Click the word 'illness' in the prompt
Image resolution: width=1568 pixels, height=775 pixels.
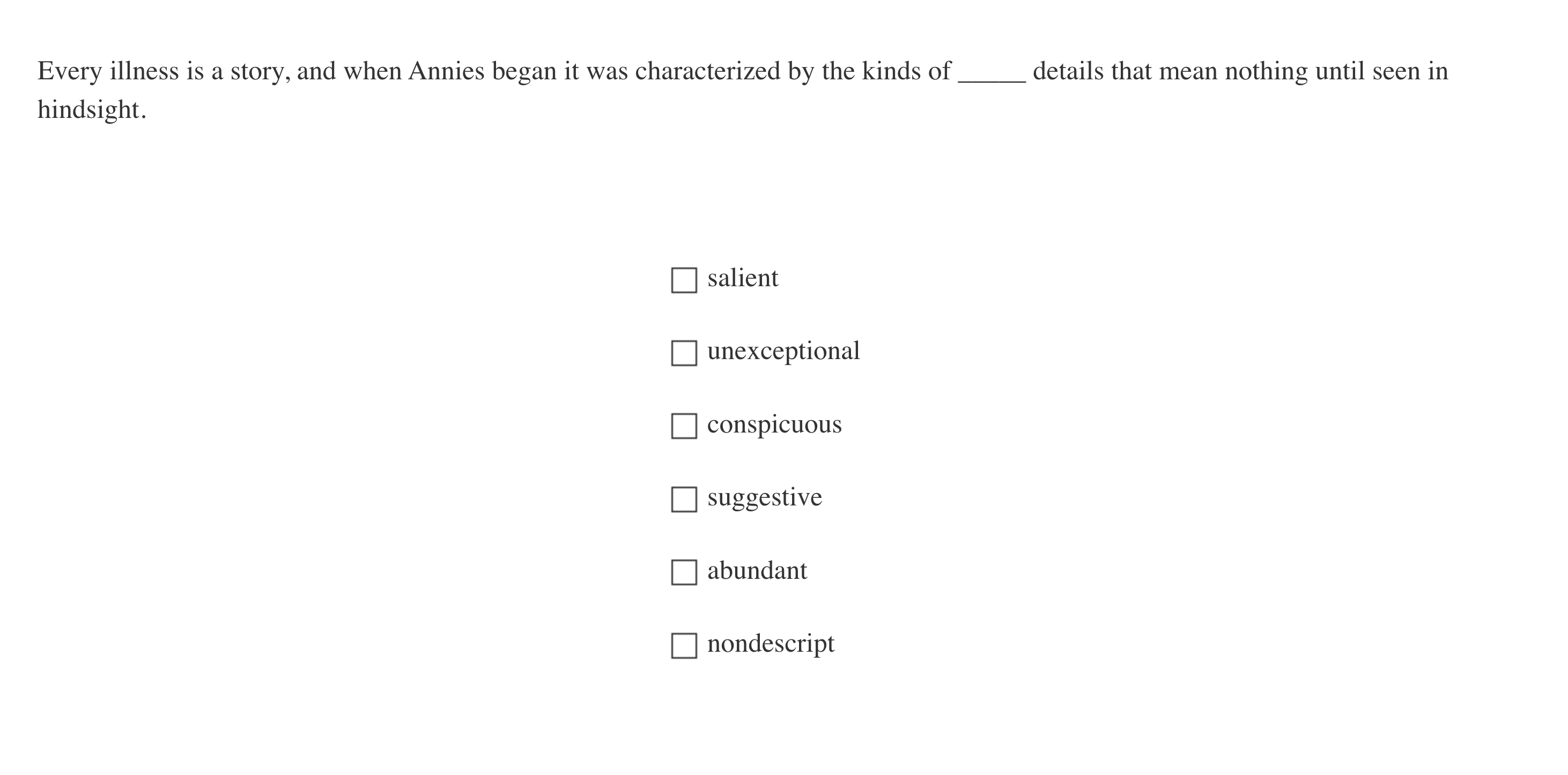(144, 72)
